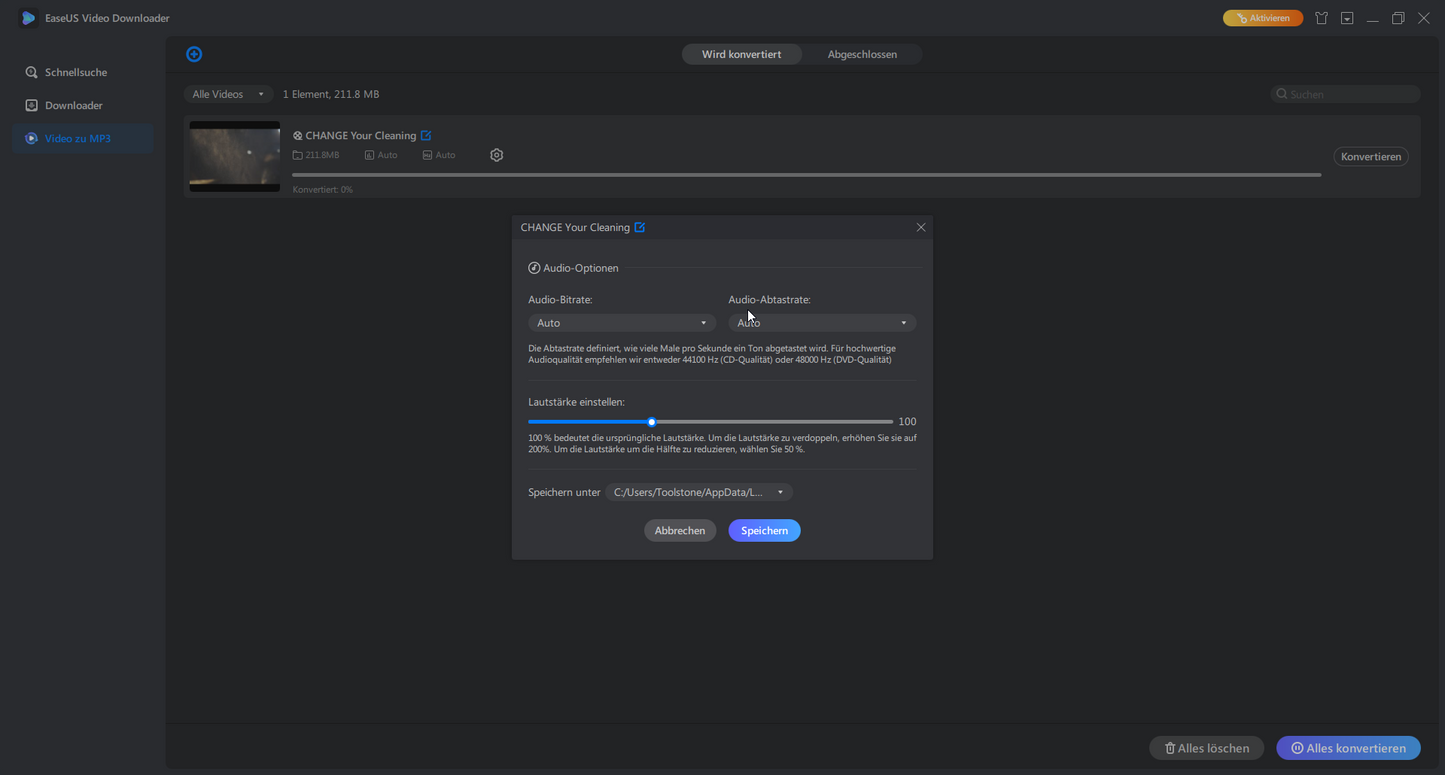Image resolution: width=1445 pixels, height=775 pixels.
Task: Click the Lautstärke volume slider handle
Action: [x=652, y=422]
